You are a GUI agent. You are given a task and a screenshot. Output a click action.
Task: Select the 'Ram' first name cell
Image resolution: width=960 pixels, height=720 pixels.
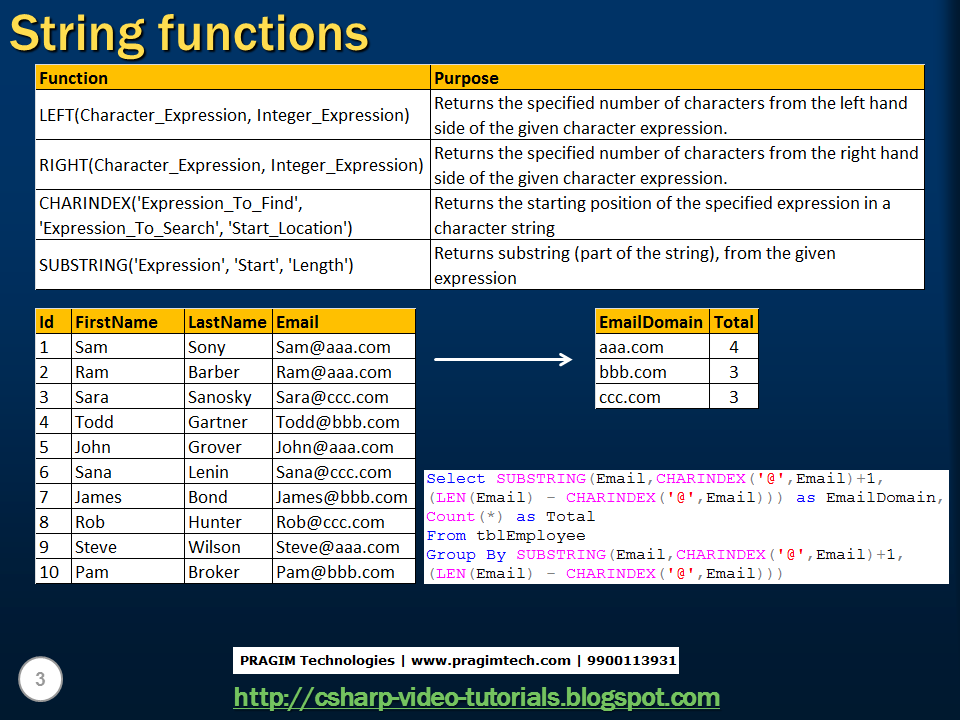coord(128,372)
